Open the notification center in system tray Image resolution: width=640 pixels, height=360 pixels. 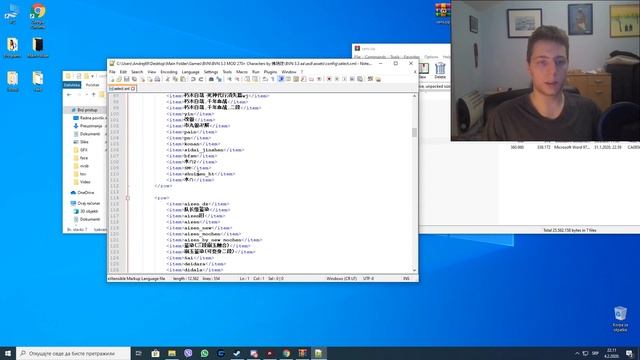pos(629,353)
